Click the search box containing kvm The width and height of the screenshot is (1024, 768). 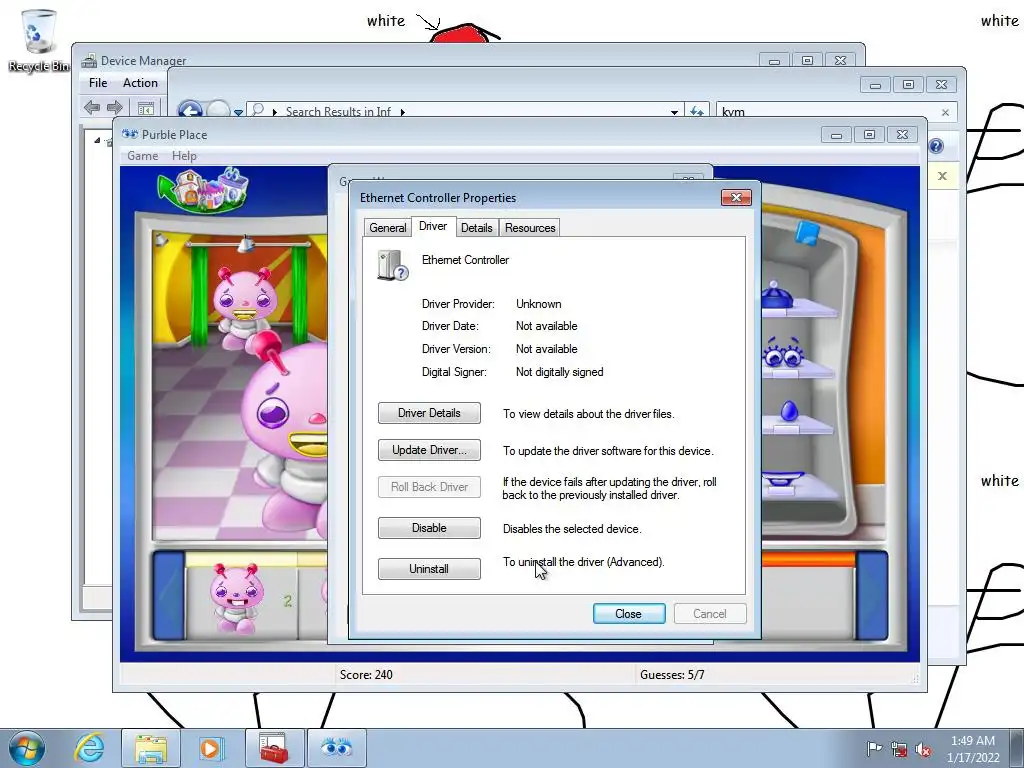coord(827,112)
